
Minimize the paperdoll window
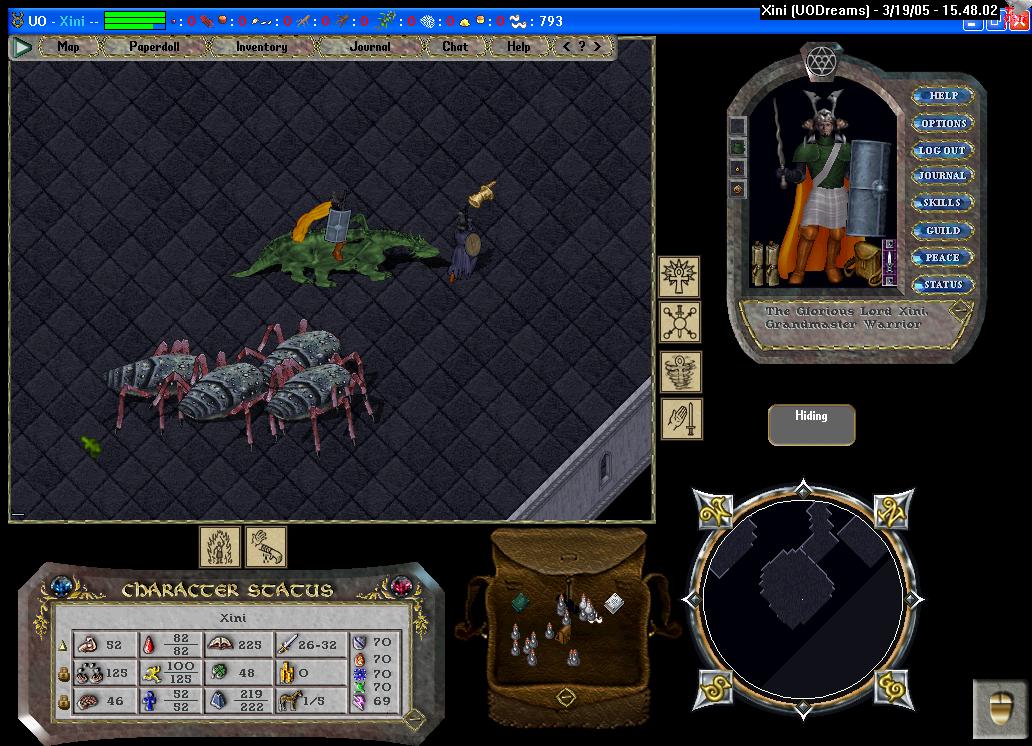coord(961,309)
